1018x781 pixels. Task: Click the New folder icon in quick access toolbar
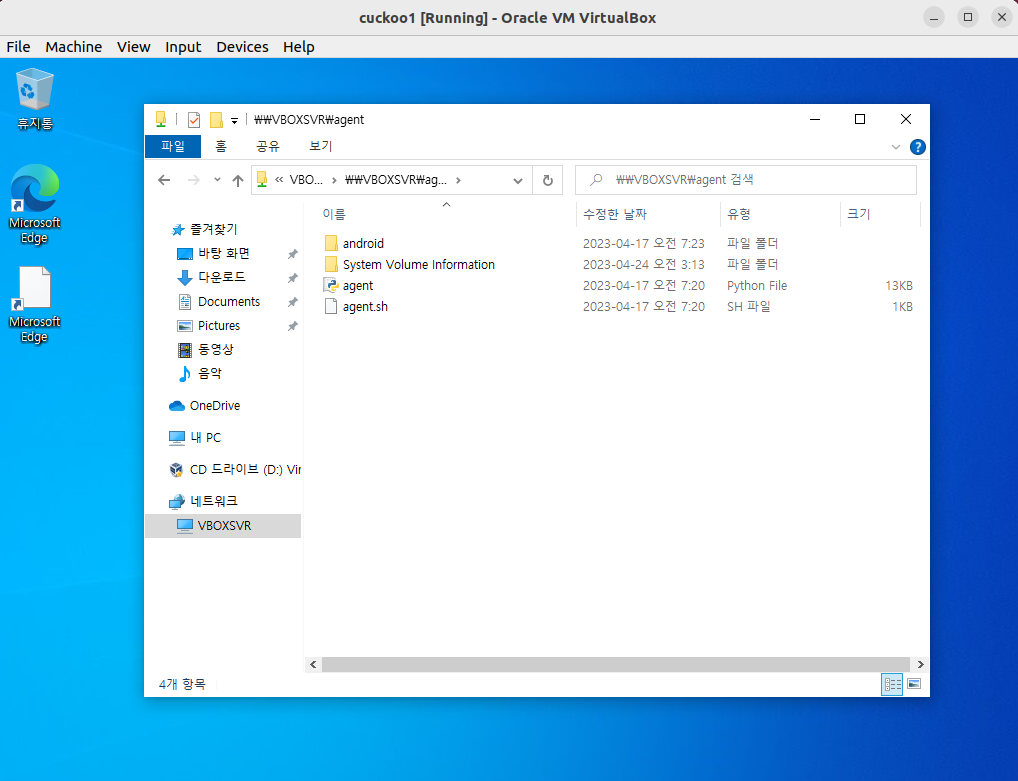[216, 119]
